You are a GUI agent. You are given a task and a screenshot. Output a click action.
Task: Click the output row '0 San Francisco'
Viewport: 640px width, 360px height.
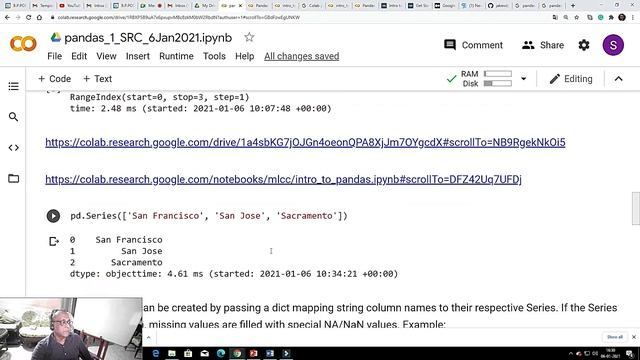pyautogui.click(x=116, y=240)
